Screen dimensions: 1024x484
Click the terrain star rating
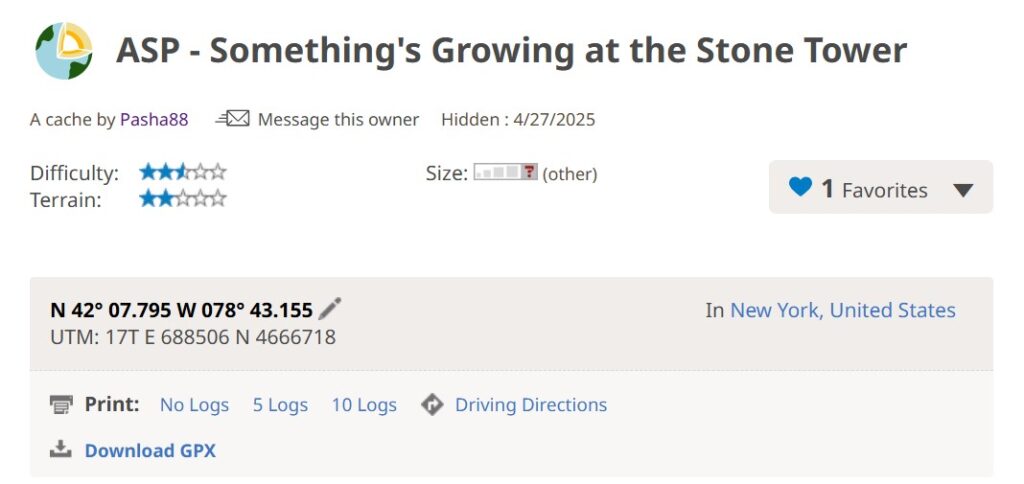click(183, 198)
